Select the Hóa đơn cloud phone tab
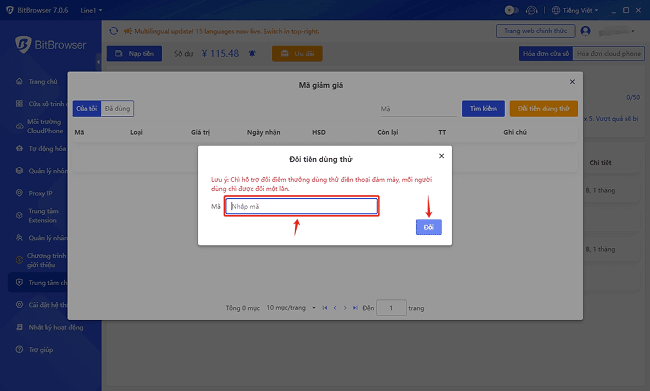 click(x=609, y=53)
